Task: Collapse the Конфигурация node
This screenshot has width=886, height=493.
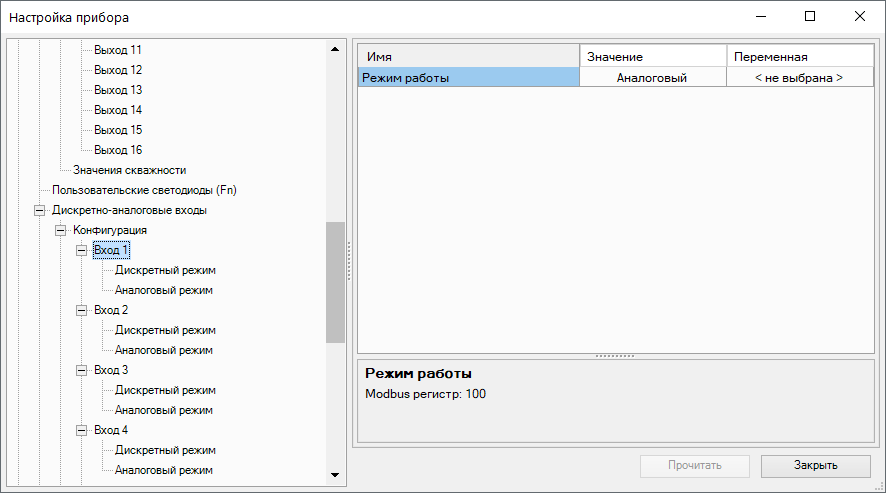Action: pos(61,230)
